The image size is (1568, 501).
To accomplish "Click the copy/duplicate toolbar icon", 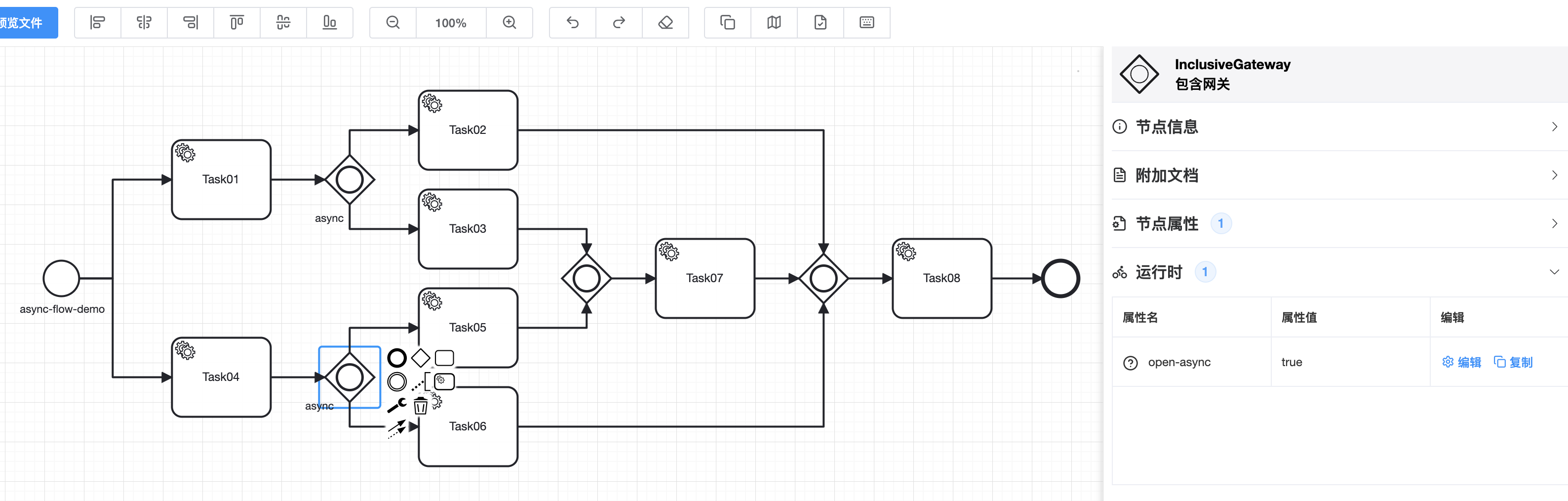I will pos(727,23).
